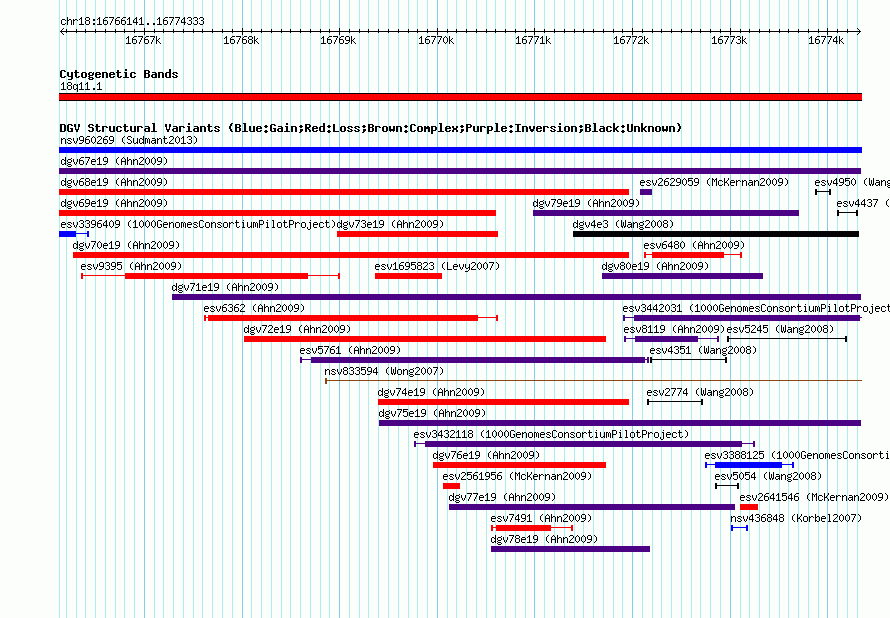
Task: Click the esv3432118 variant label
Action: pyautogui.click(x=551, y=434)
